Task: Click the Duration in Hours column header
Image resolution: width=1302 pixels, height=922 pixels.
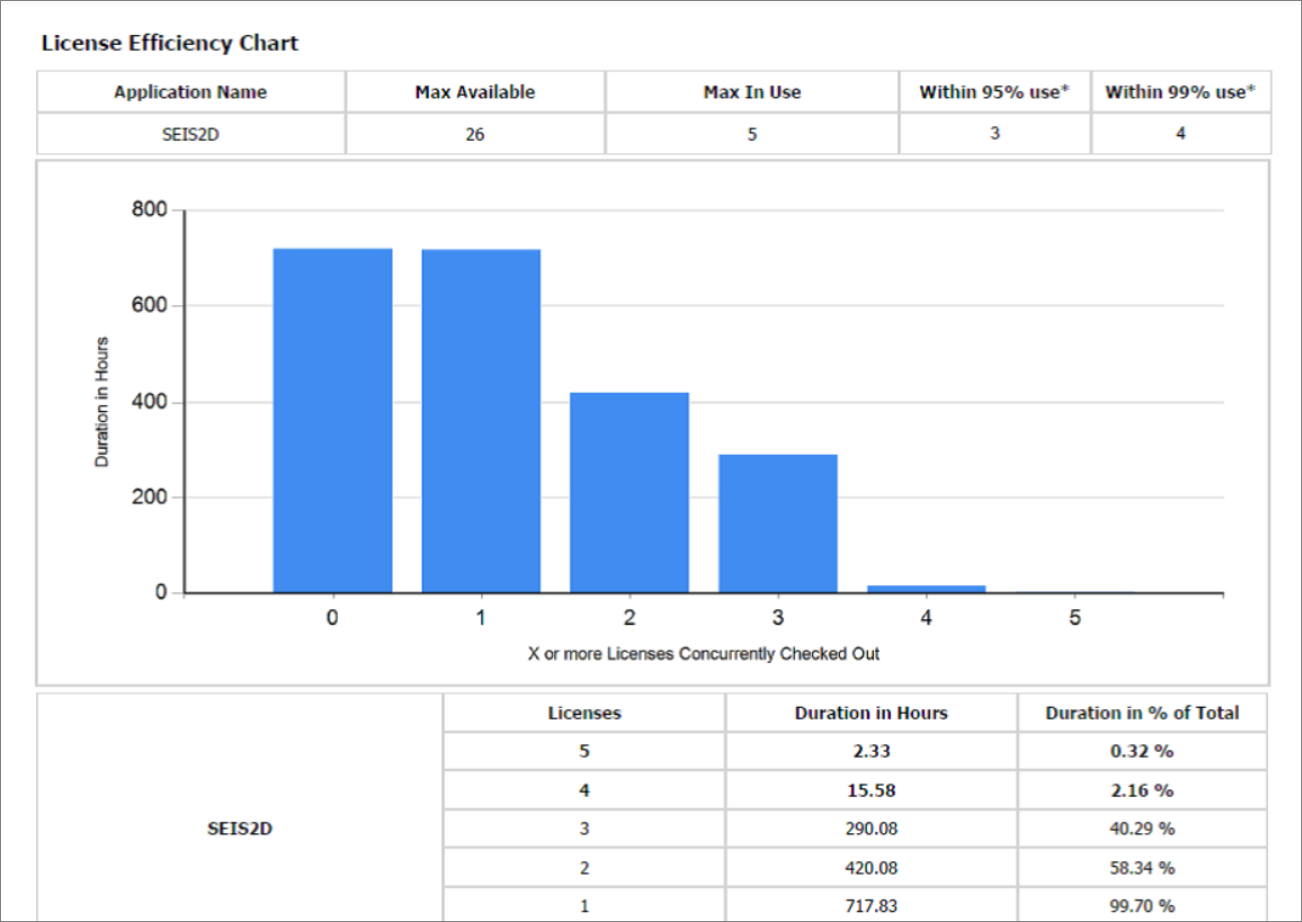Action: tap(871, 713)
